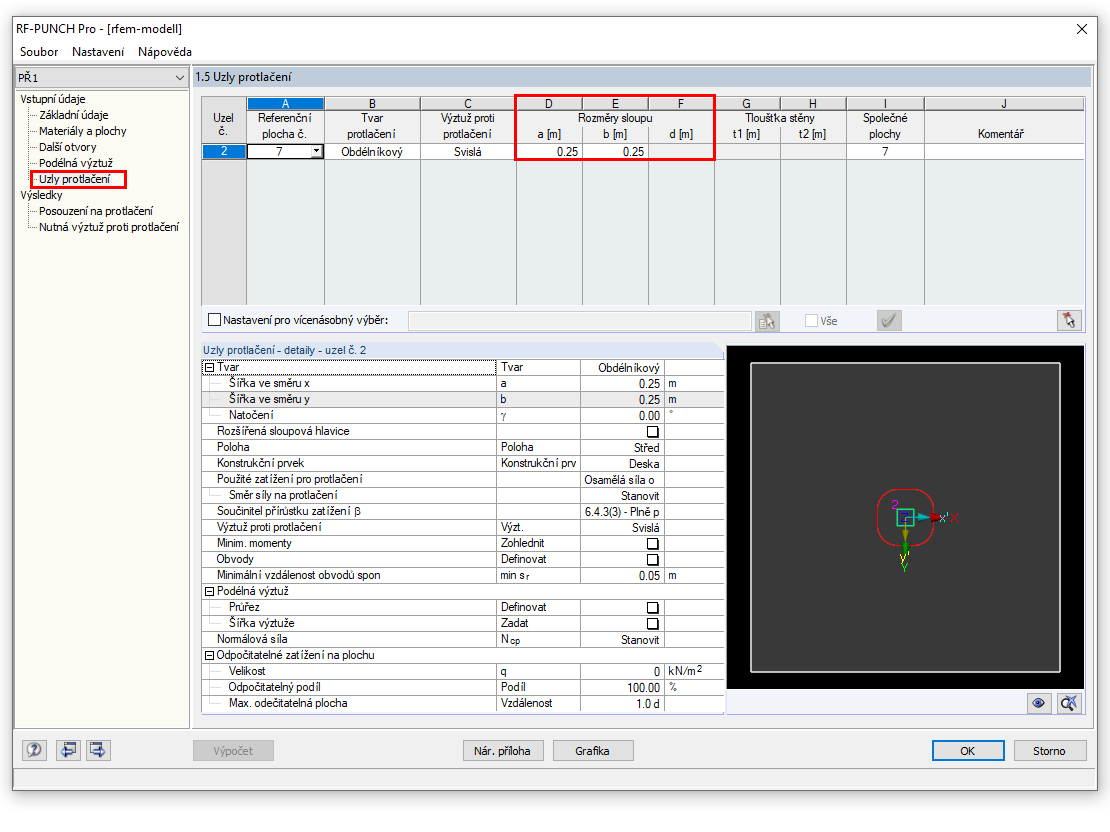Click the Vstupní údaje navigator heading

(x=52, y=99)
